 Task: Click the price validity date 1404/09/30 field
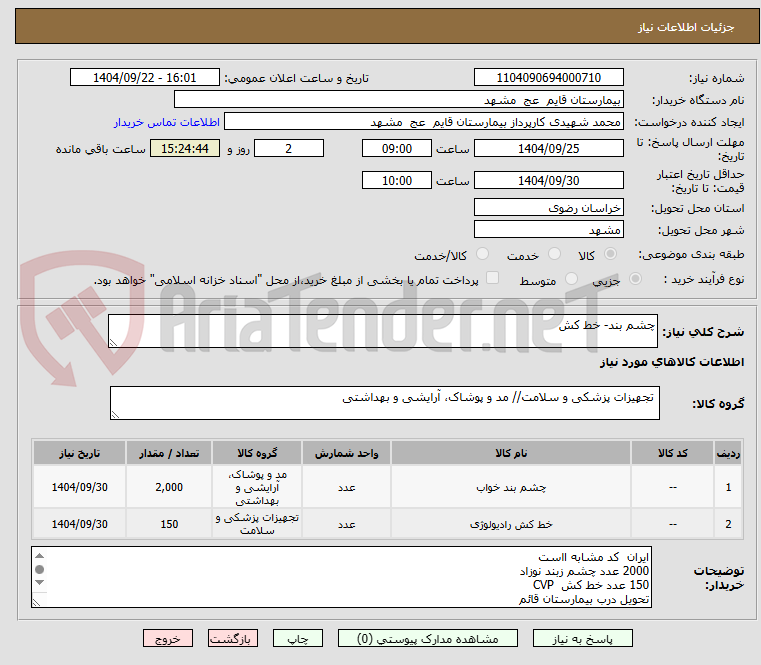click(548, 181)
